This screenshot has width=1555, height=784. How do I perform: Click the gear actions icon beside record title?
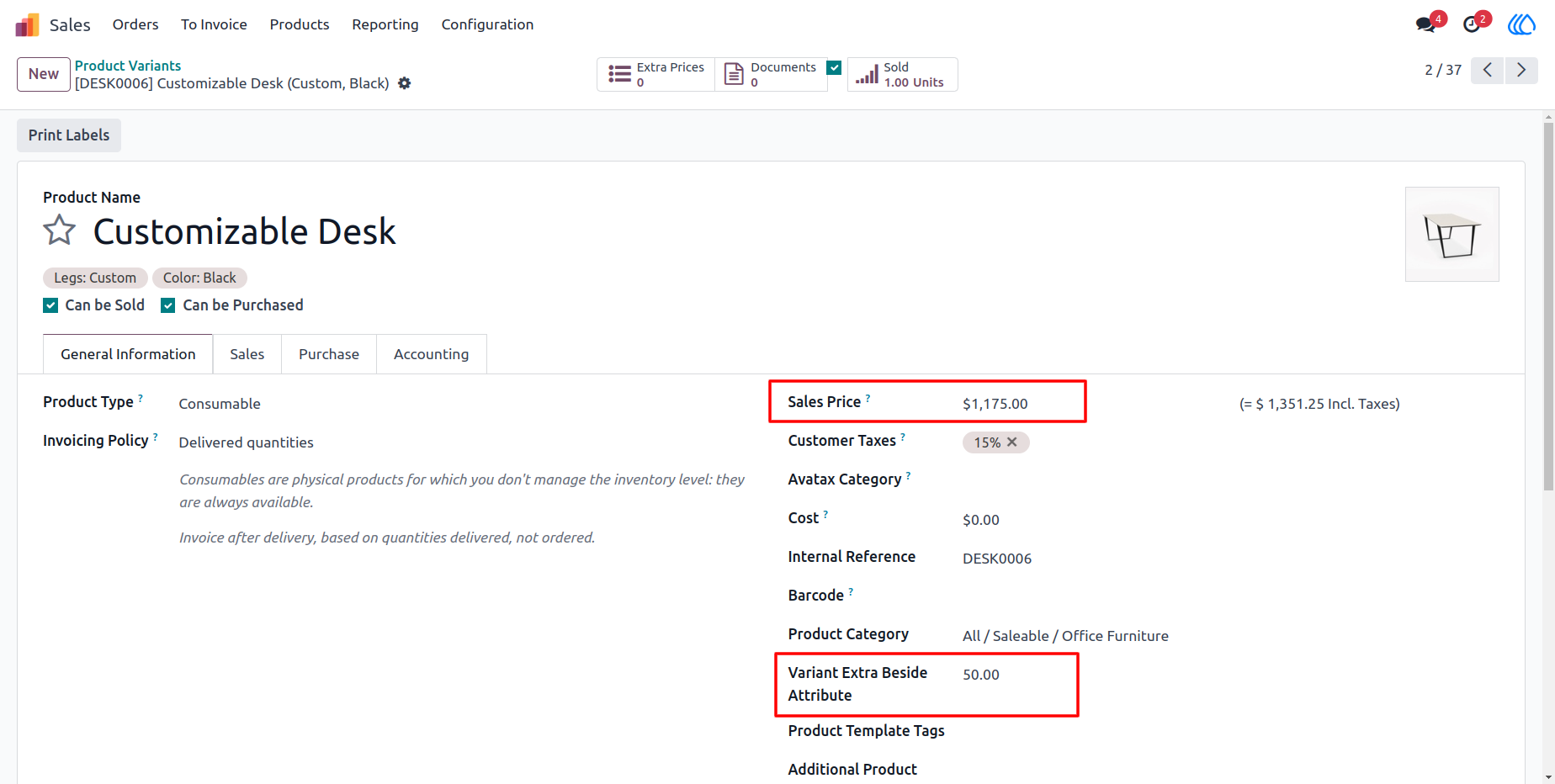click(x=405, y=83)
